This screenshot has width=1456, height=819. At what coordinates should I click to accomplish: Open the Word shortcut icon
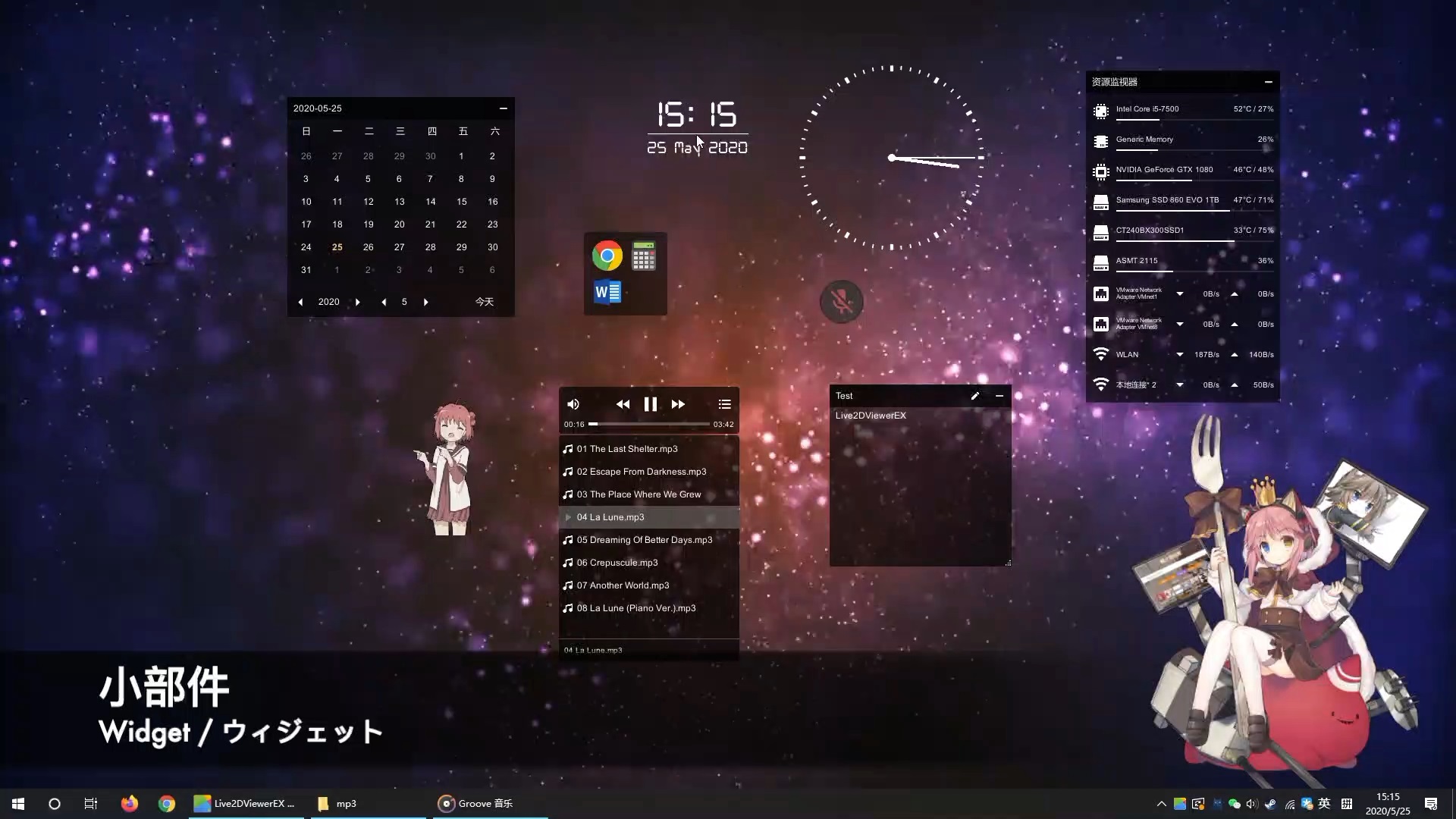coord(607,292)
